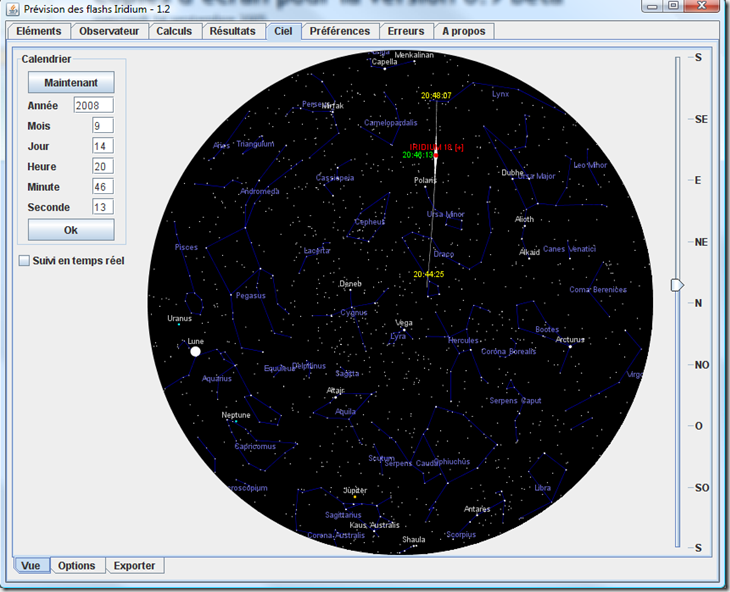Click the Libra constellation label
The height and width of the screenshot is (592, 730).
point(542,488)
